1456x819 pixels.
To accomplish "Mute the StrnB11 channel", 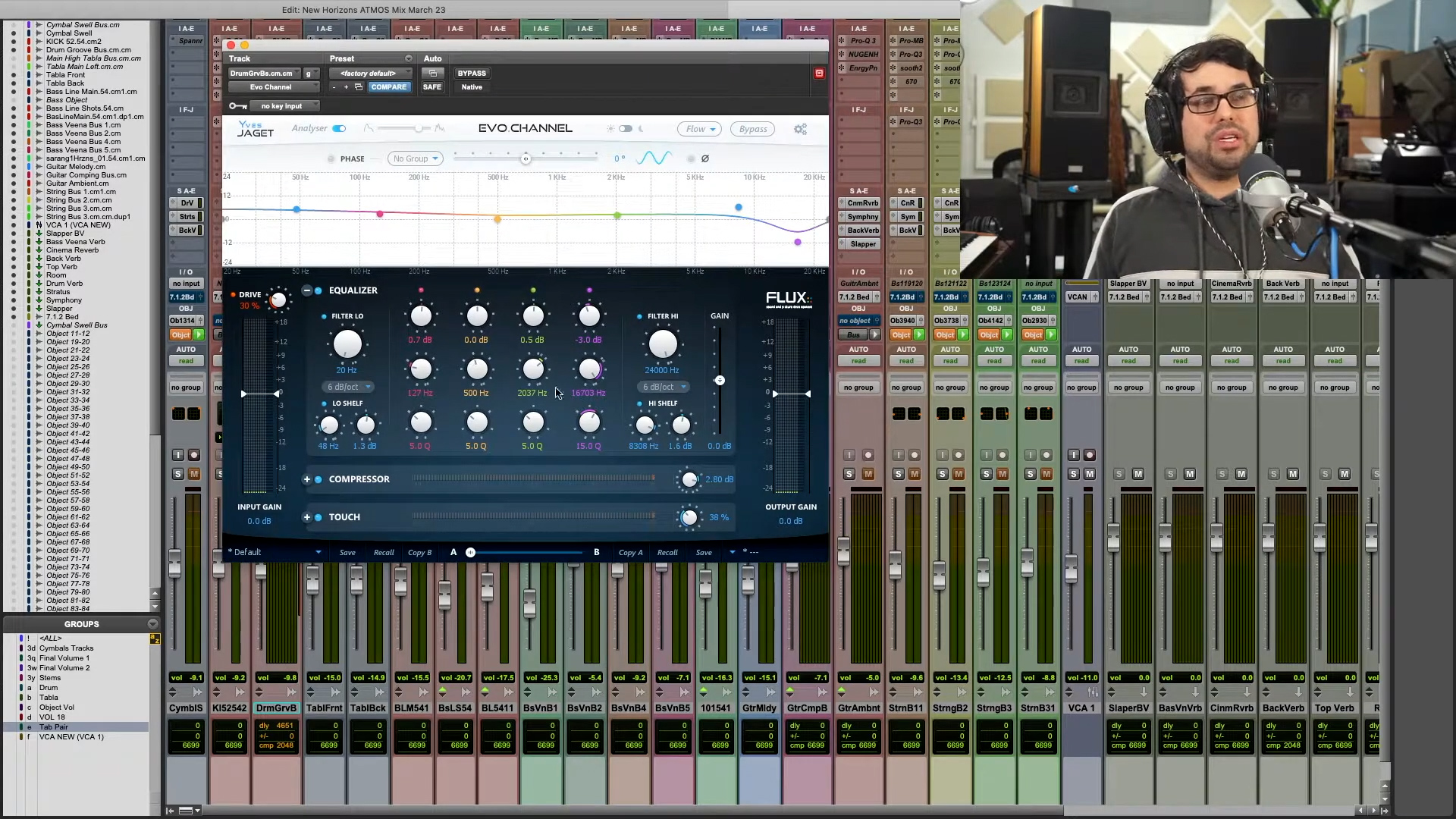I will tap(915, 474).
